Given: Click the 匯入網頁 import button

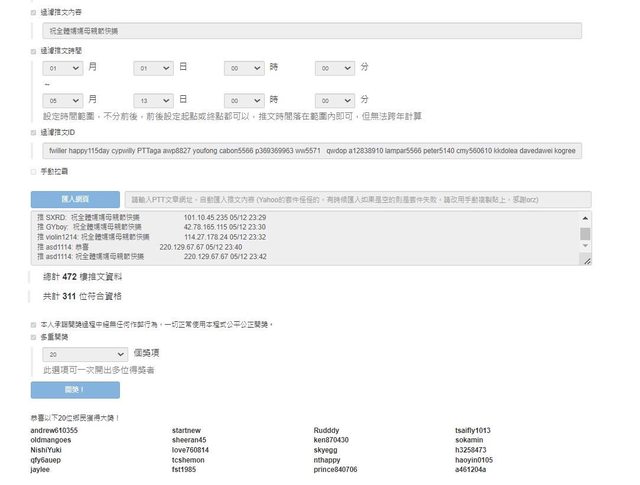Looking at the screenshot, I should [75, 199].
